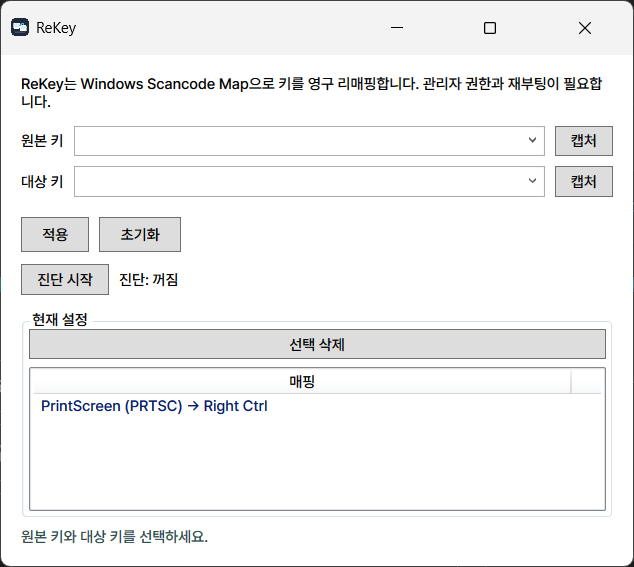Maximize the ReKey window
Screen dimensions: 634x567
tap(490, 28)
